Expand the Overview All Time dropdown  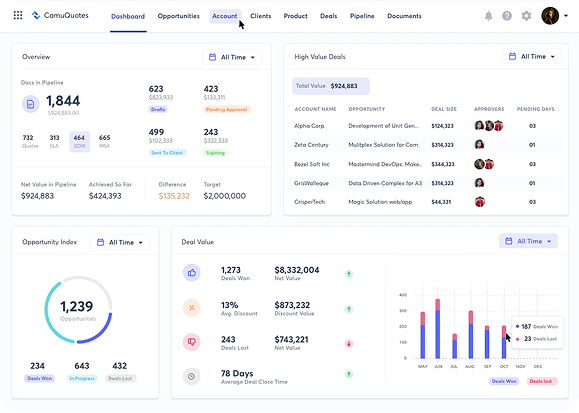tap(232, 57)
